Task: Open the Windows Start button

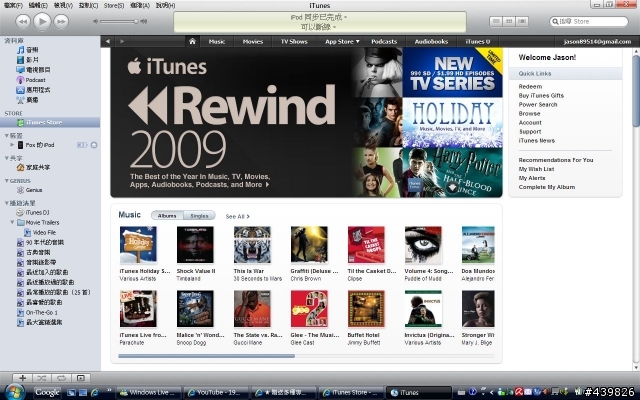Action: (x=13, y=392)
